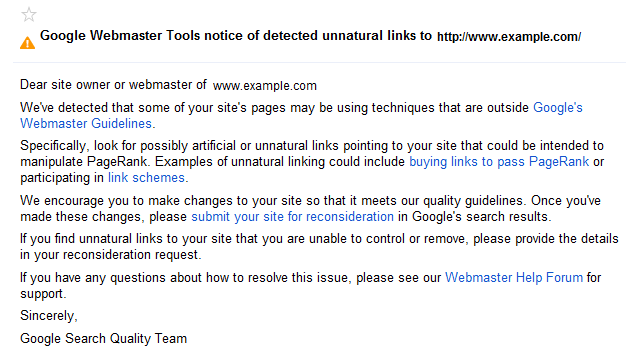
Task: Click the We encourage you paragraph text
Action: [310, 209]
